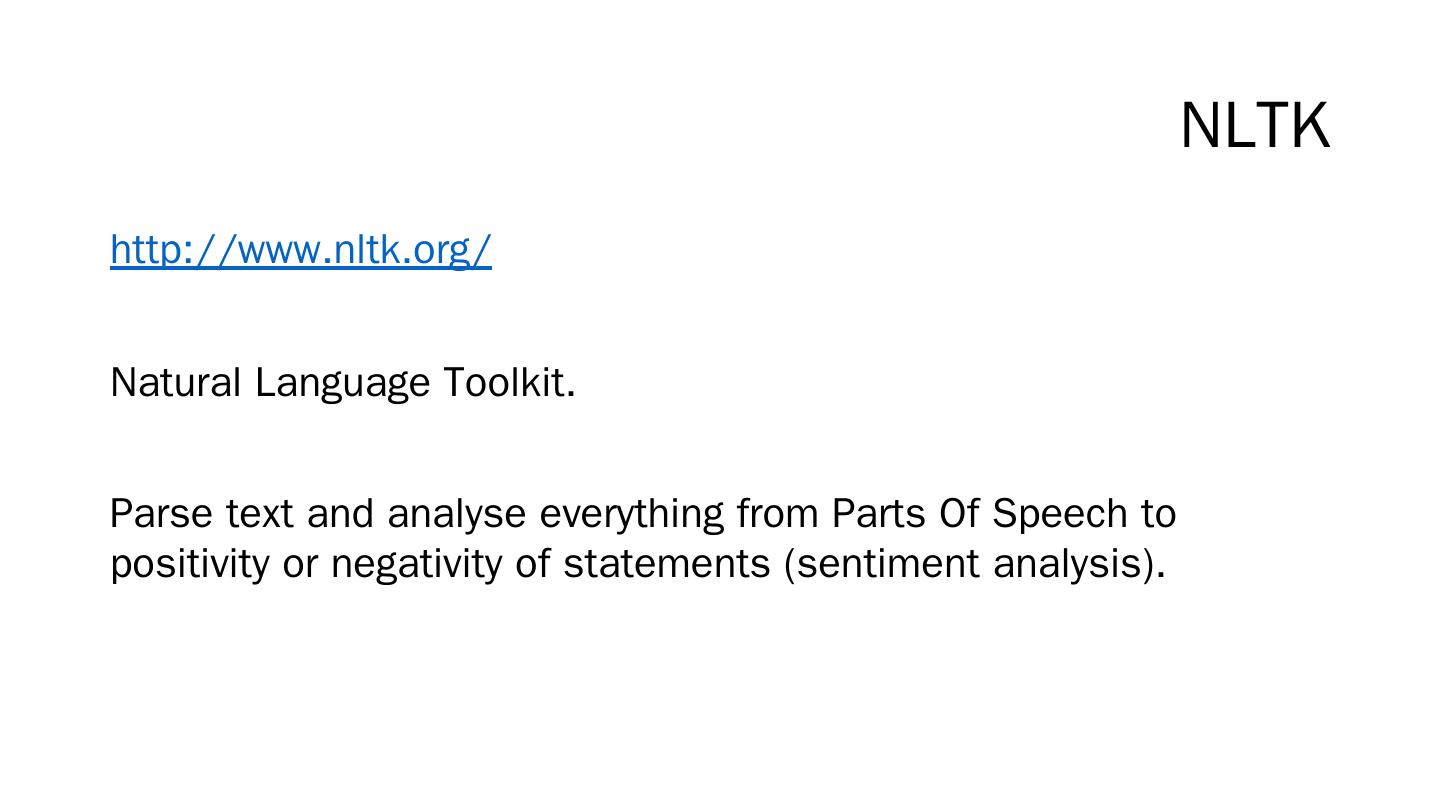Open the http://www.nltk.org/ hyperlink
This screenshot has width=1440, height=810.
tap(300, 249)
